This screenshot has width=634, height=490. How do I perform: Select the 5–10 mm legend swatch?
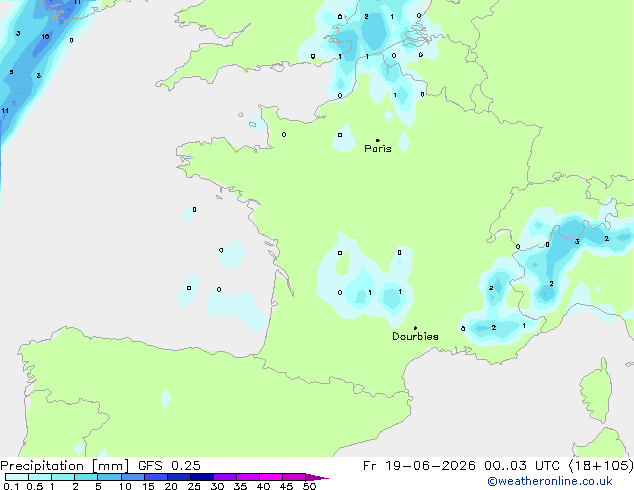tap(109, 477)
